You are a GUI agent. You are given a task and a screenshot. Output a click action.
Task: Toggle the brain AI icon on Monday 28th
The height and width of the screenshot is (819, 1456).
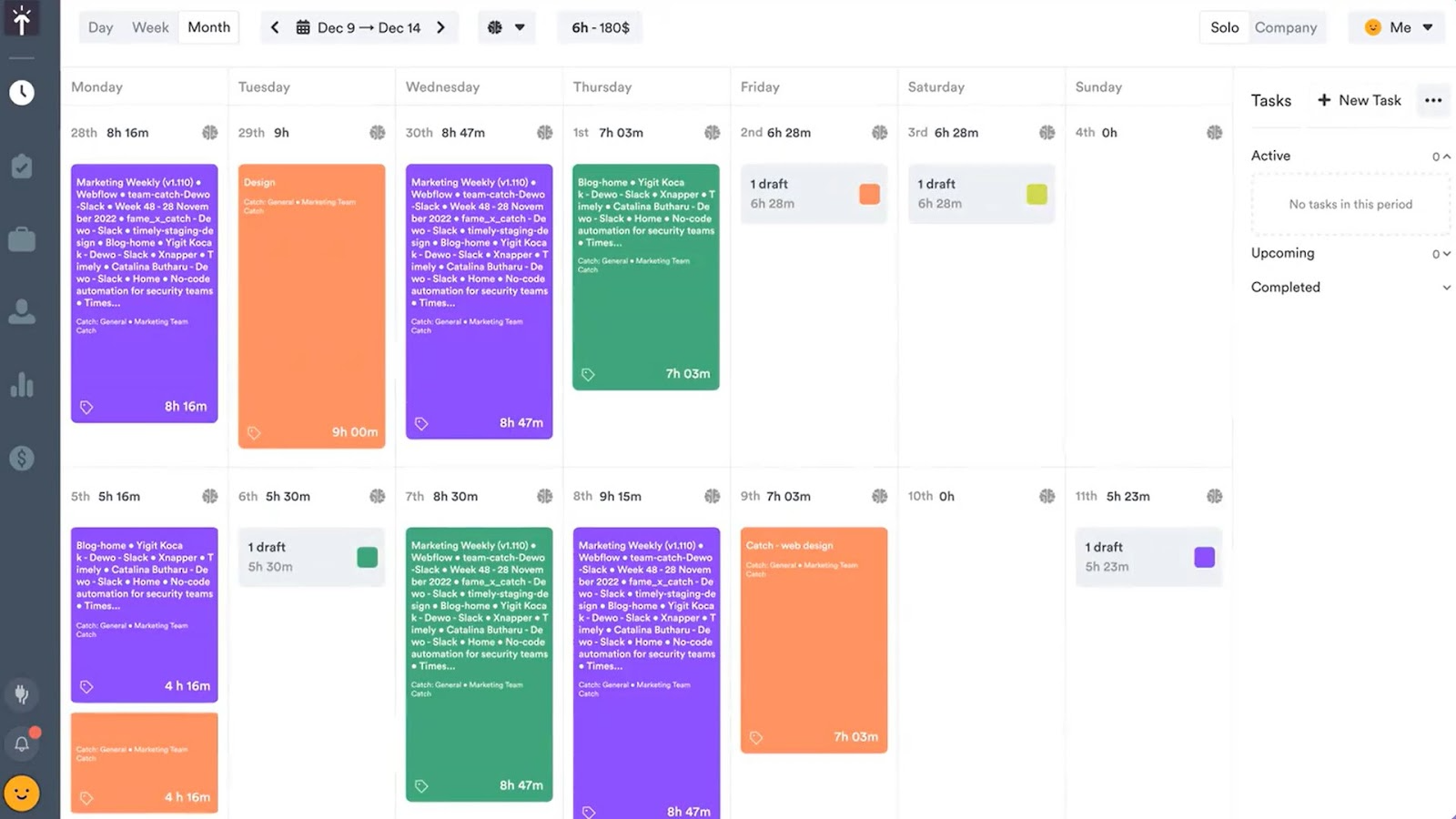(x=210, y=132)
